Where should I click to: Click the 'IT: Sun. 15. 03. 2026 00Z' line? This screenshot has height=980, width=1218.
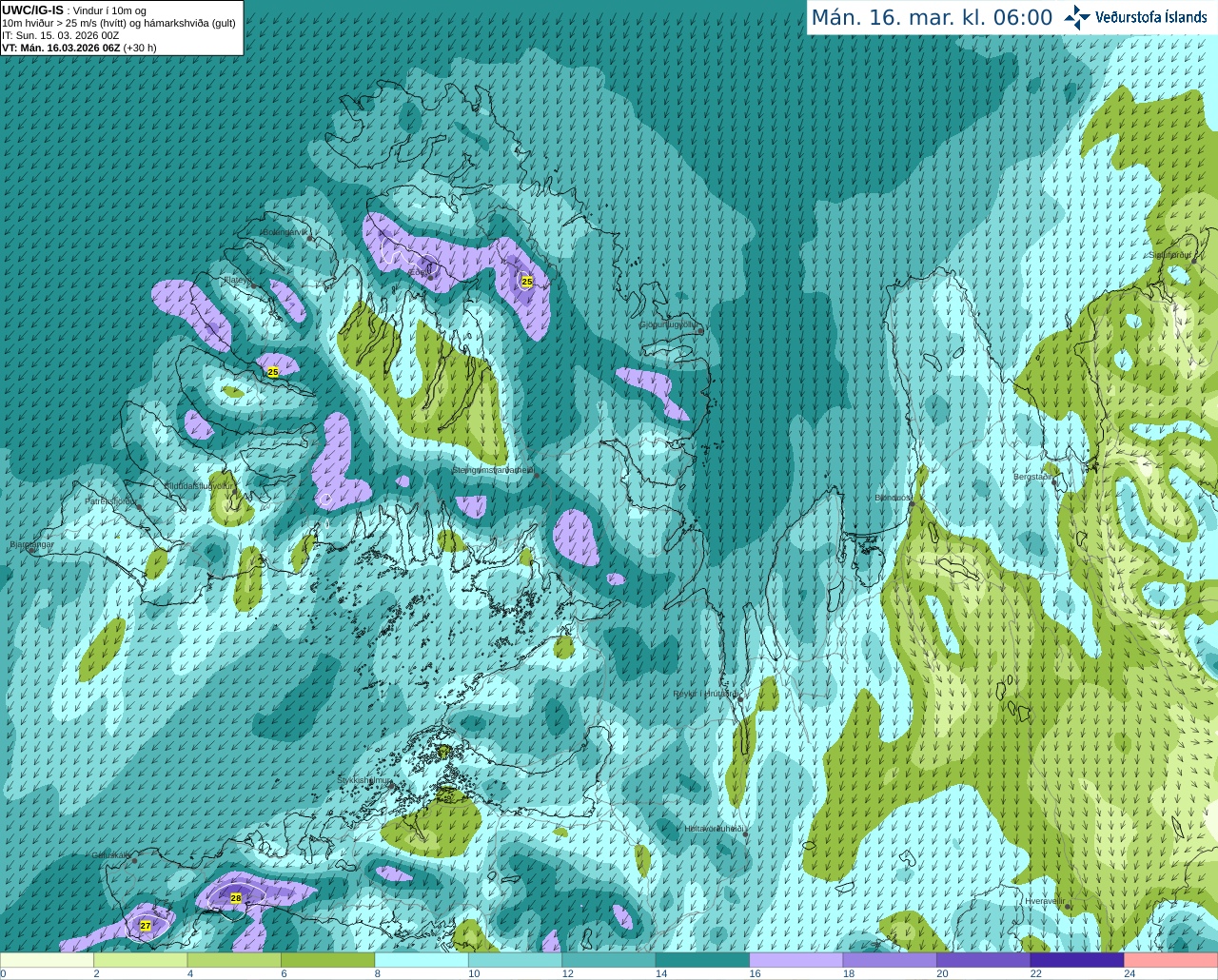tap(60, 35)
